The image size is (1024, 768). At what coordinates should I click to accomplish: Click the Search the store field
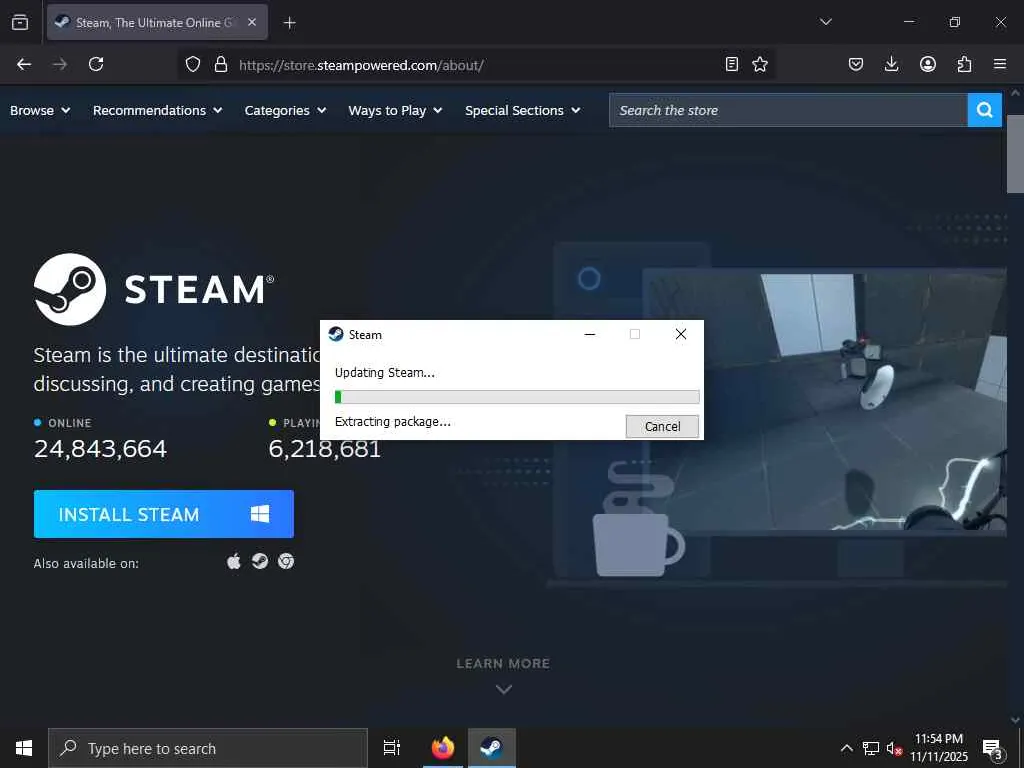click(788, 110)
